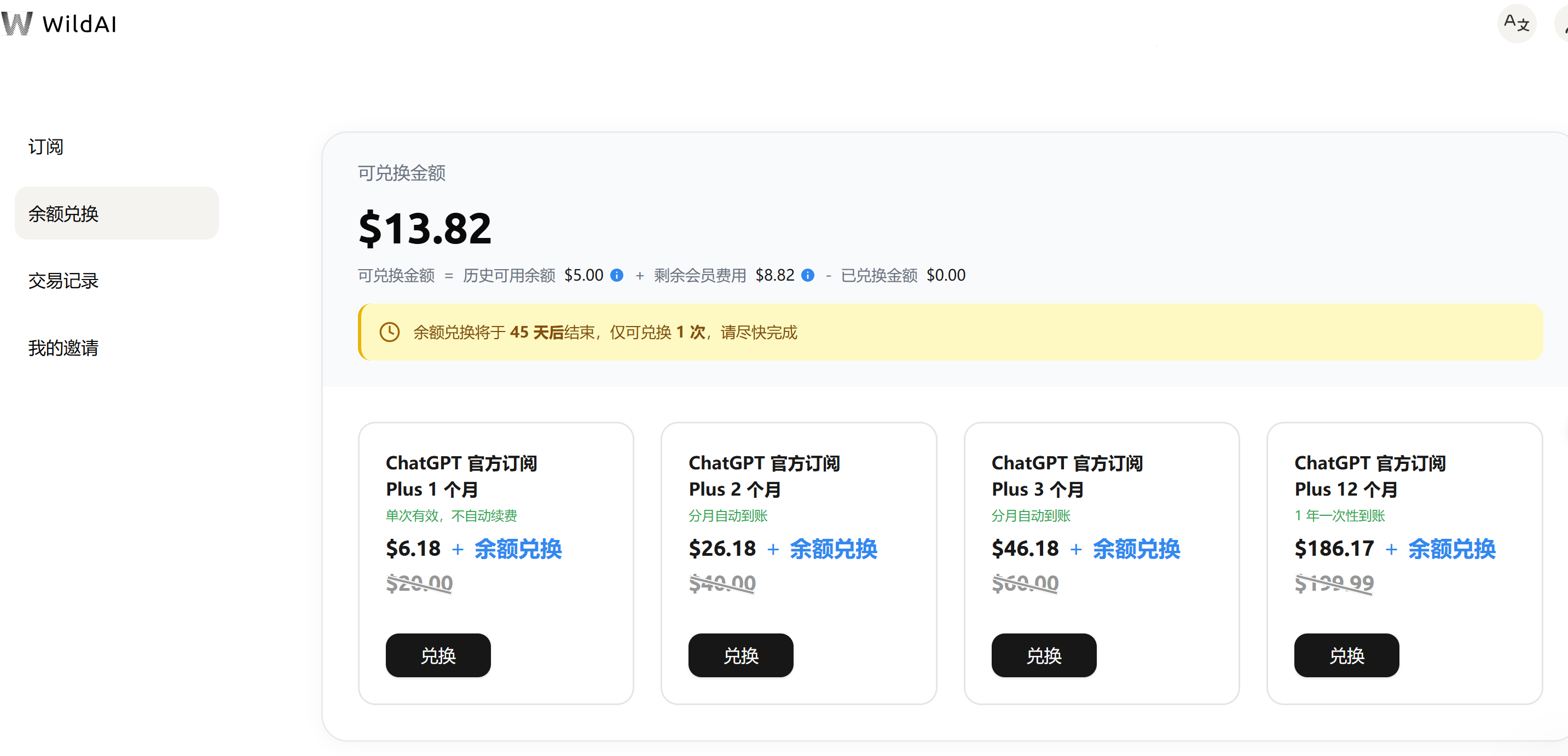The width and height of the screenshot is (1568, 756).
Task: Redeem the Plus 2 个月 plan
Action: click(x=741, y=655)
